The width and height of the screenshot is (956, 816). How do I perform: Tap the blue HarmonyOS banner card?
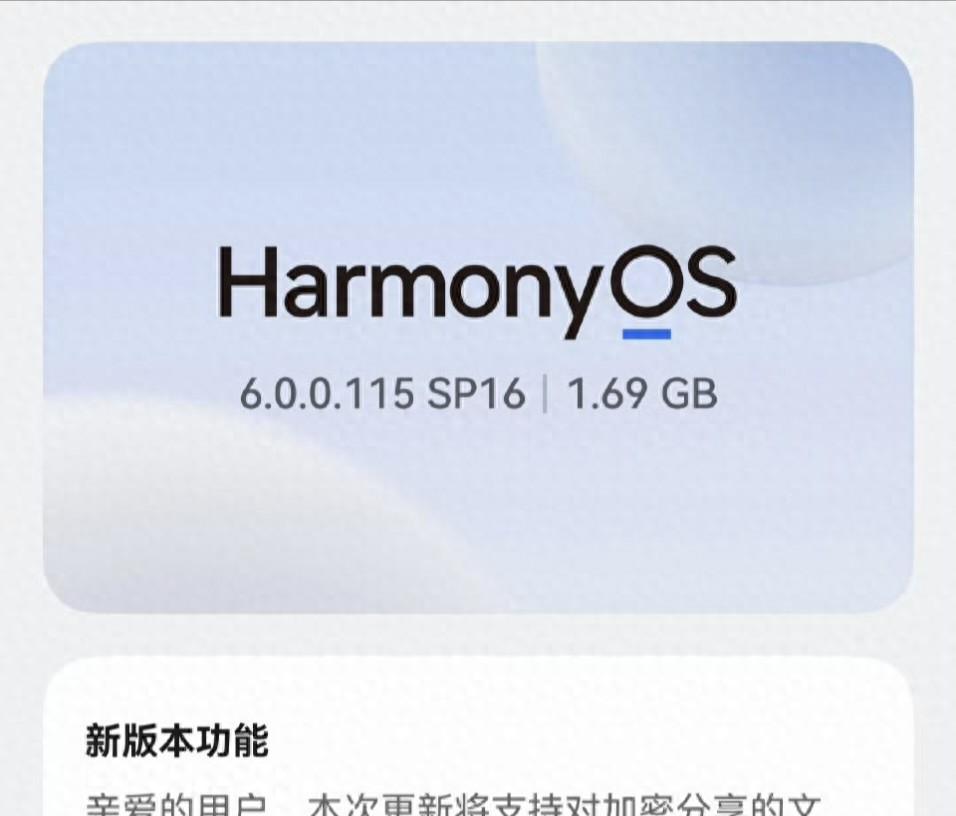tap(478, 327)
